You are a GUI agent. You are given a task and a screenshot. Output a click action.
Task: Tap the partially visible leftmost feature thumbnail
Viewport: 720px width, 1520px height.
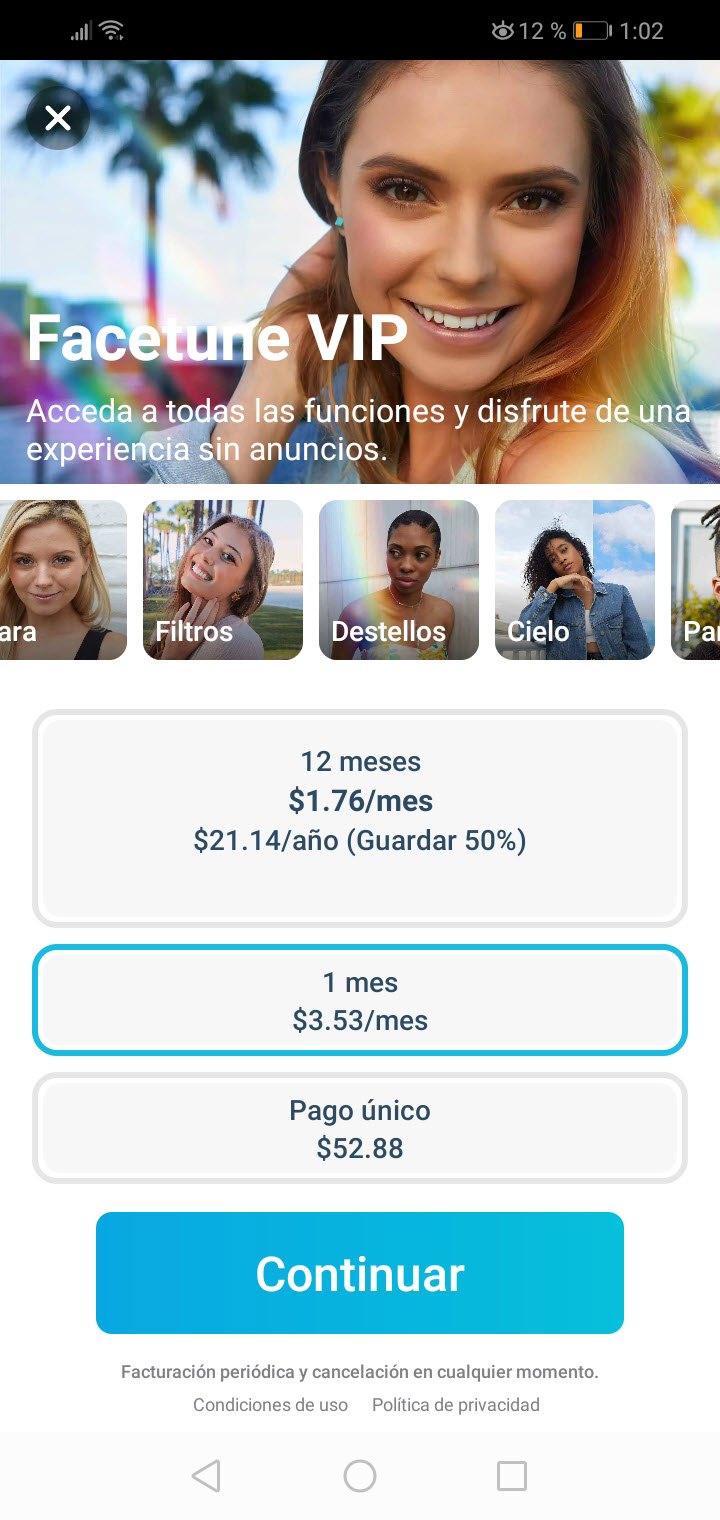click(62, 580)
